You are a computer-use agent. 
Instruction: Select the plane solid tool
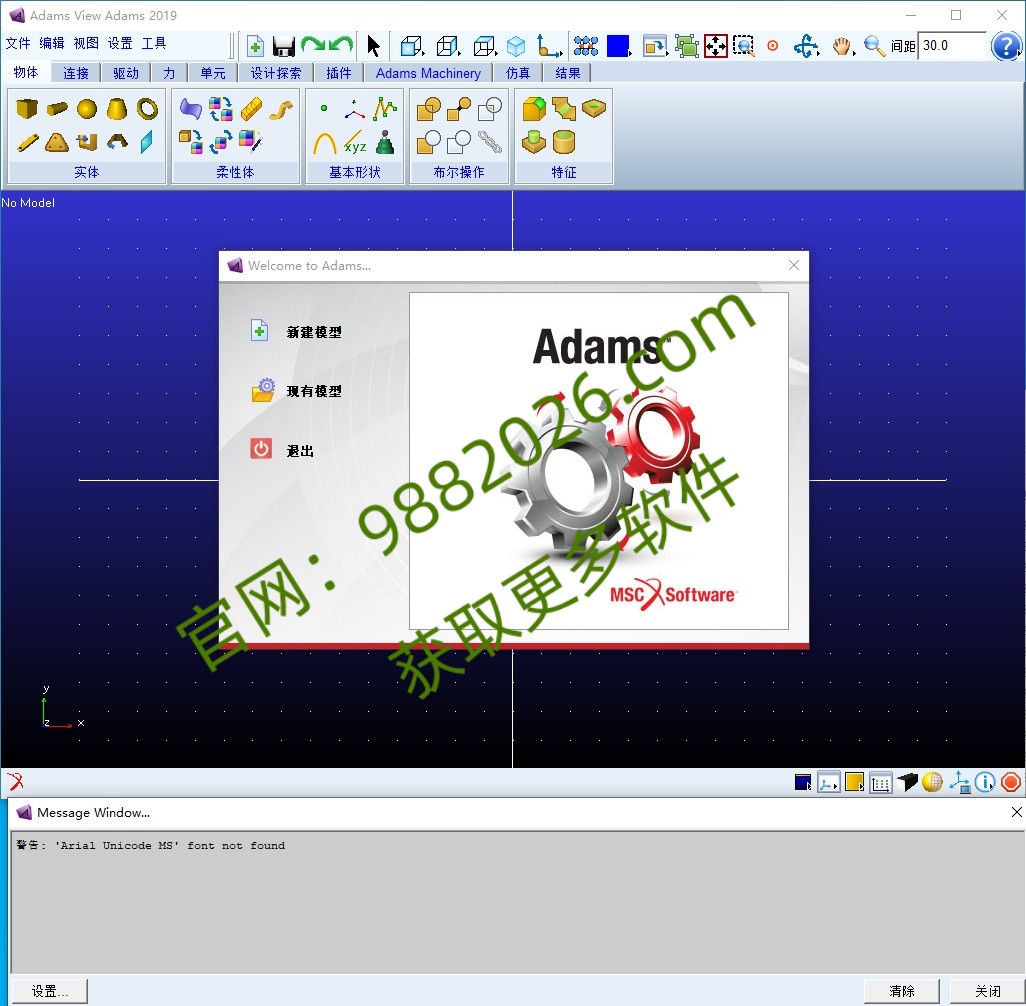(x=147, y=142)
